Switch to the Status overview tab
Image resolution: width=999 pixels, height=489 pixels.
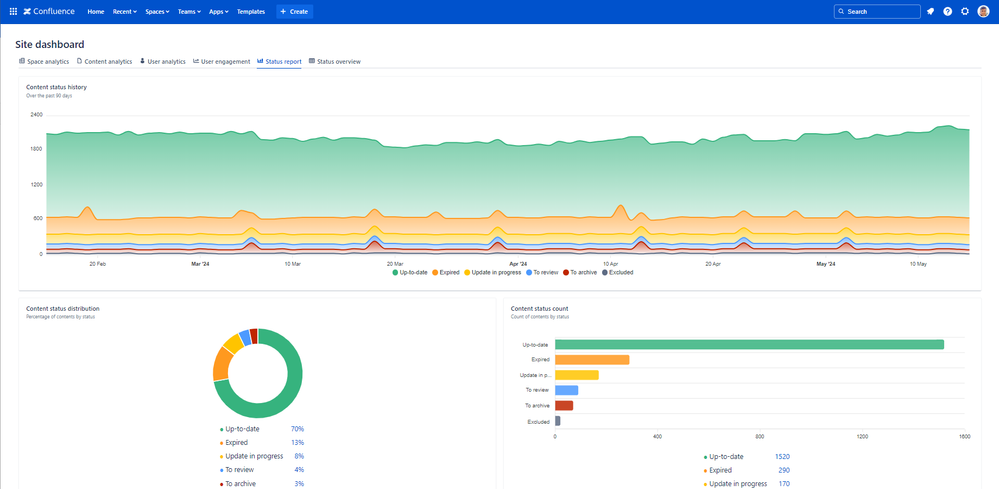(335, 61)
